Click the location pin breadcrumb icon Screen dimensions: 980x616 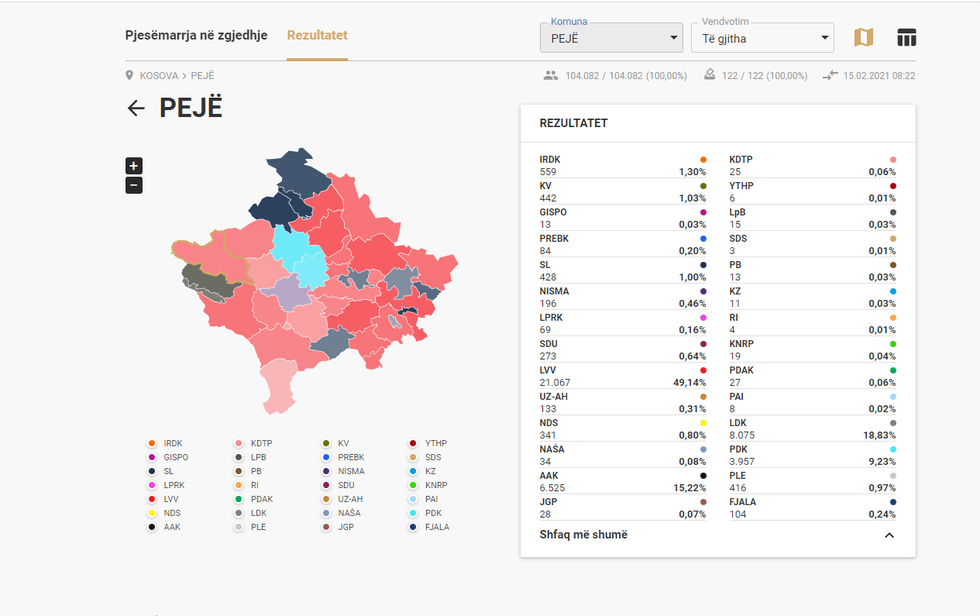pyautogui.click(x=130, y=76)
